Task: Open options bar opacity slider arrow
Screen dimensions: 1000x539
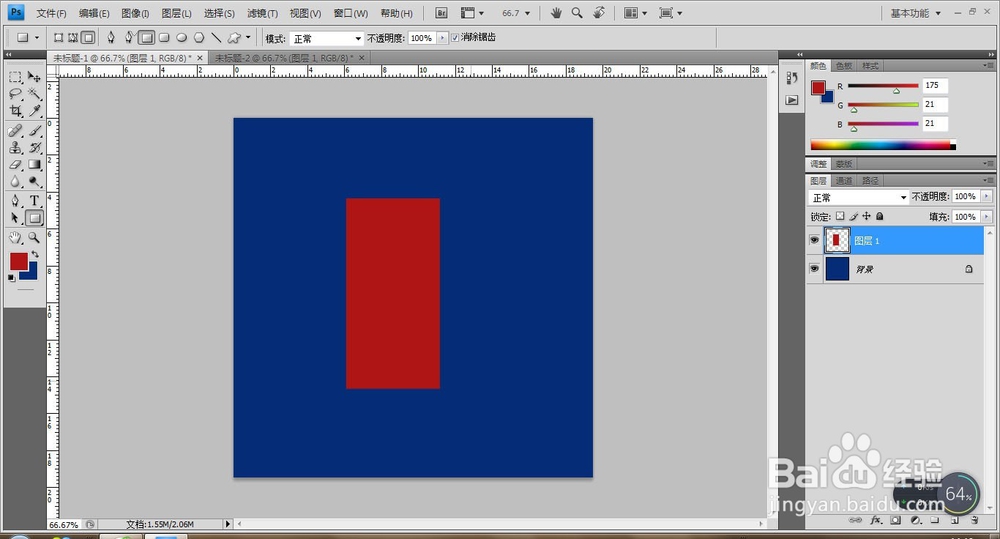Action: pyautogui.click(x=442, y=38)
